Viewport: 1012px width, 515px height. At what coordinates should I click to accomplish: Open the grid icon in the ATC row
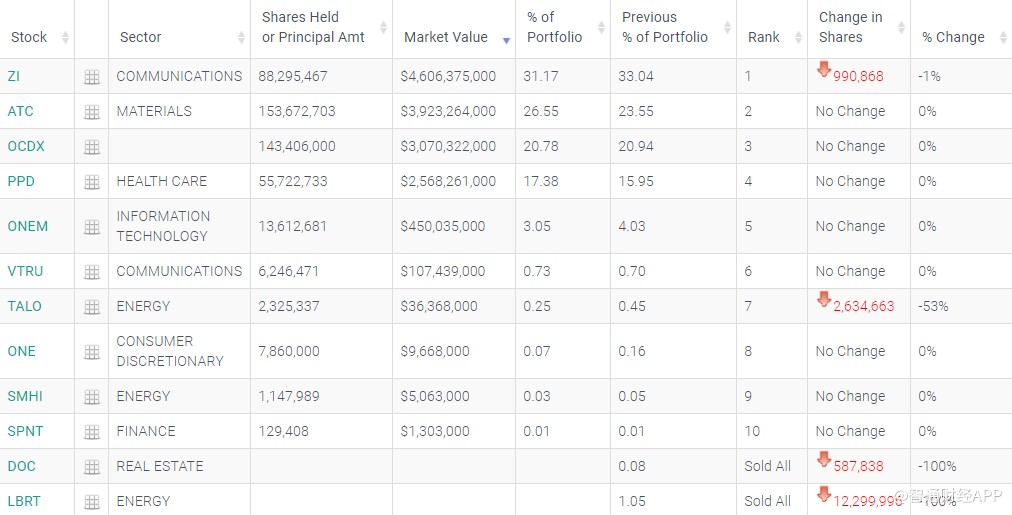tap(92, 112)
